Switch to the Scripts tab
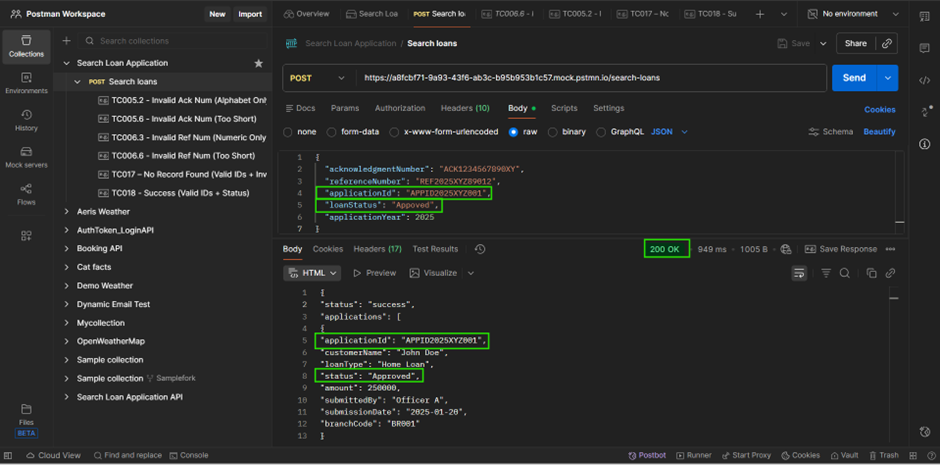The image size is (940, 465). 564,108
